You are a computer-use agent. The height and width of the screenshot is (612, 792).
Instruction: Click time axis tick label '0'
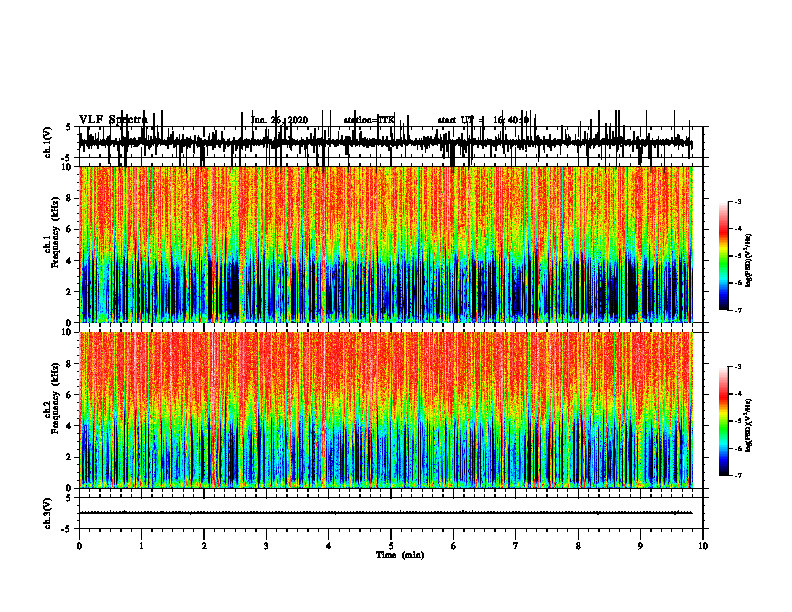79,546
